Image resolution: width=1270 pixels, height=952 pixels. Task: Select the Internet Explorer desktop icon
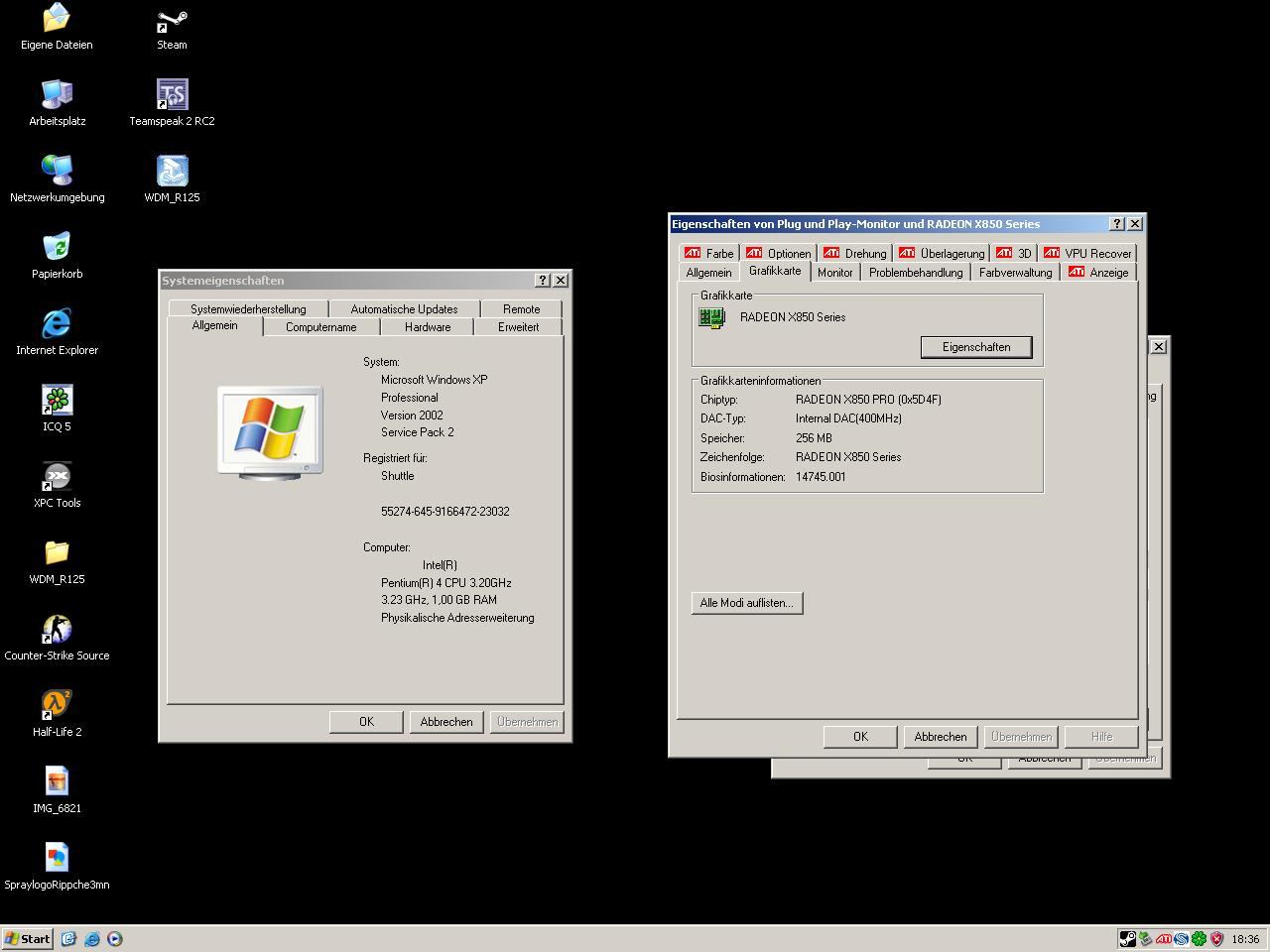tap(57, 332)
